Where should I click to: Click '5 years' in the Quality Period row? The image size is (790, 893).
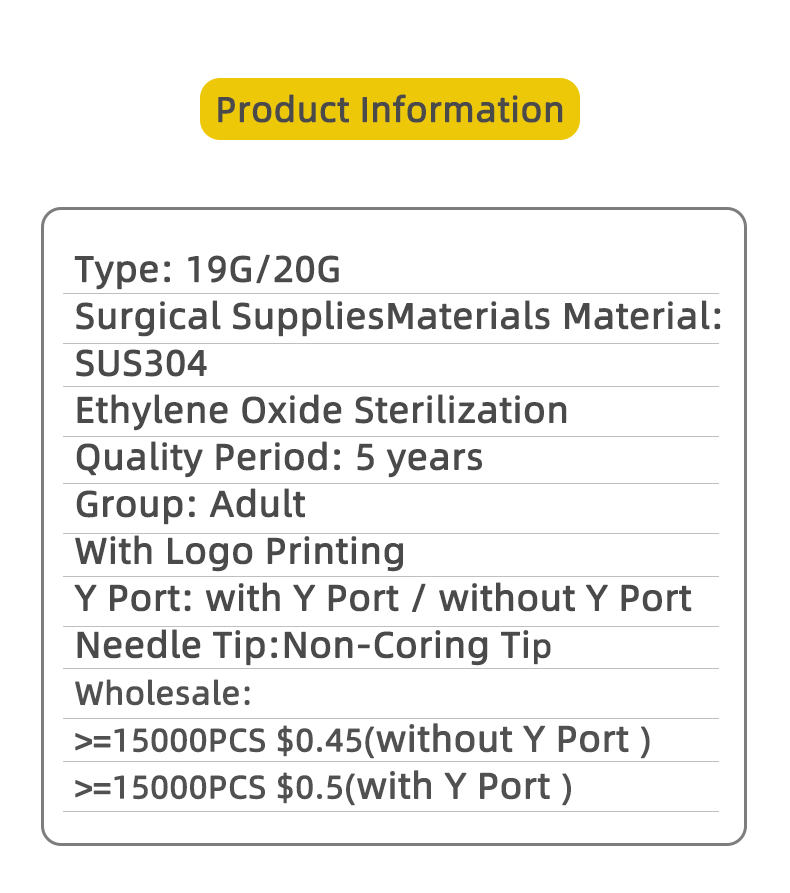coord(419,457)
